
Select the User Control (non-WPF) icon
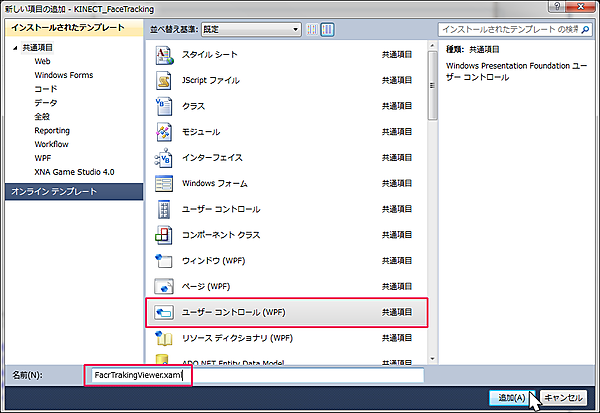(x=164, y=209)
